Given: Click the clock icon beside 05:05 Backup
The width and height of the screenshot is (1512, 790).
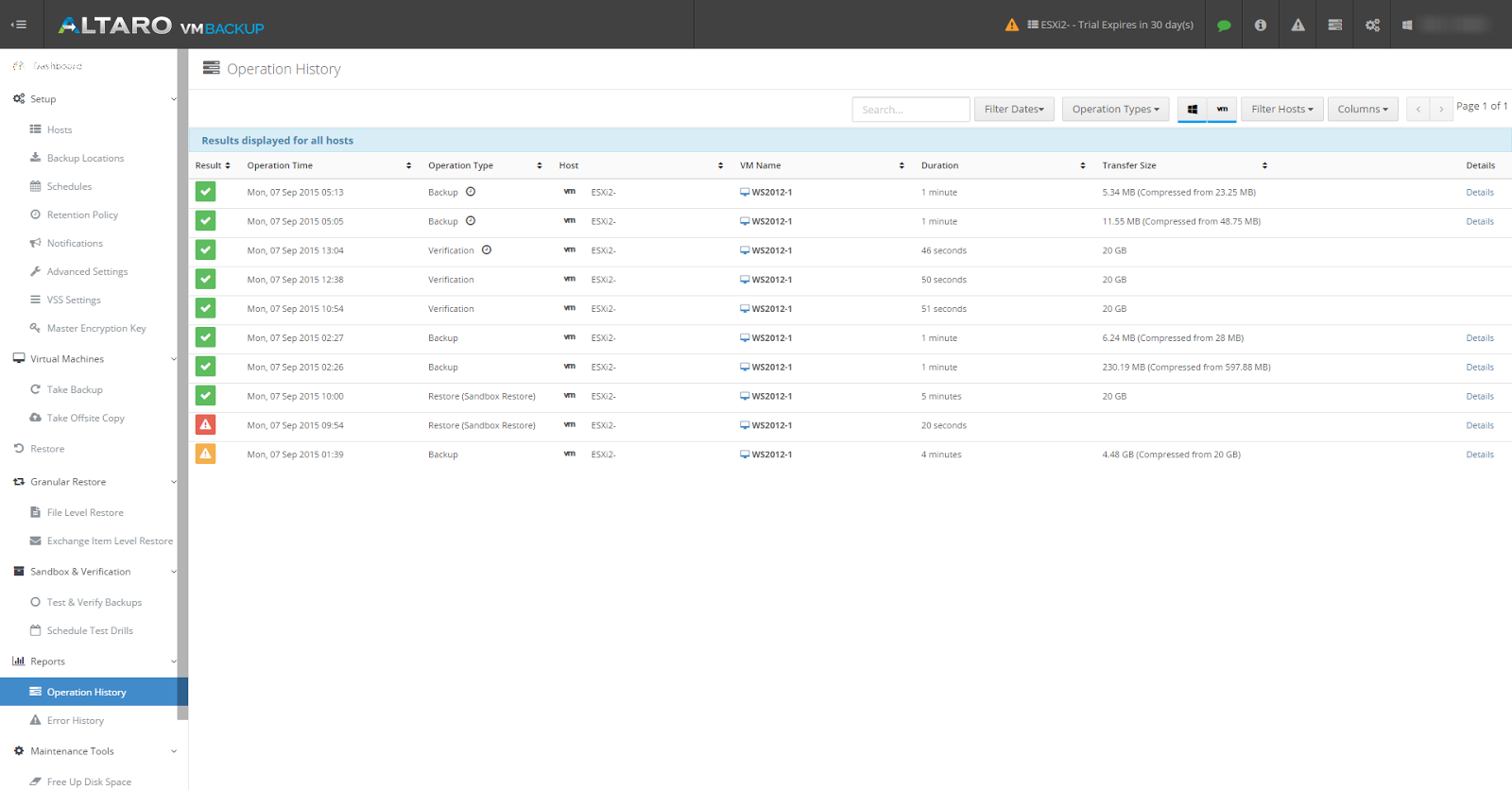Looking at the screenshot, I should (471, 221).
